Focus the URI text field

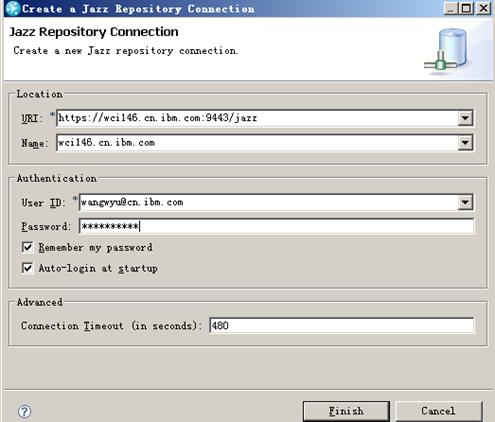point(257,118)
